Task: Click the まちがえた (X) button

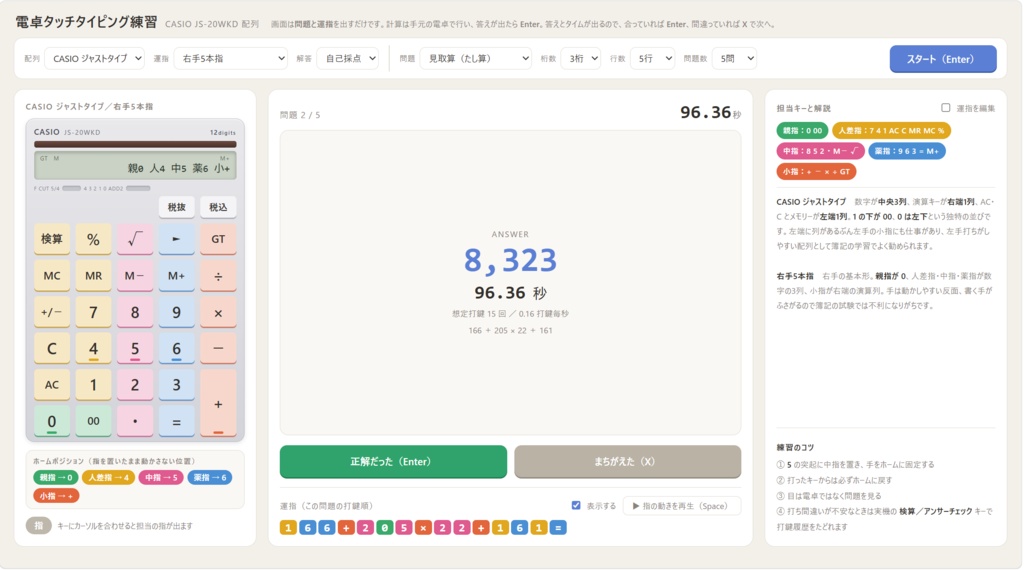Action: coord(627,462)
